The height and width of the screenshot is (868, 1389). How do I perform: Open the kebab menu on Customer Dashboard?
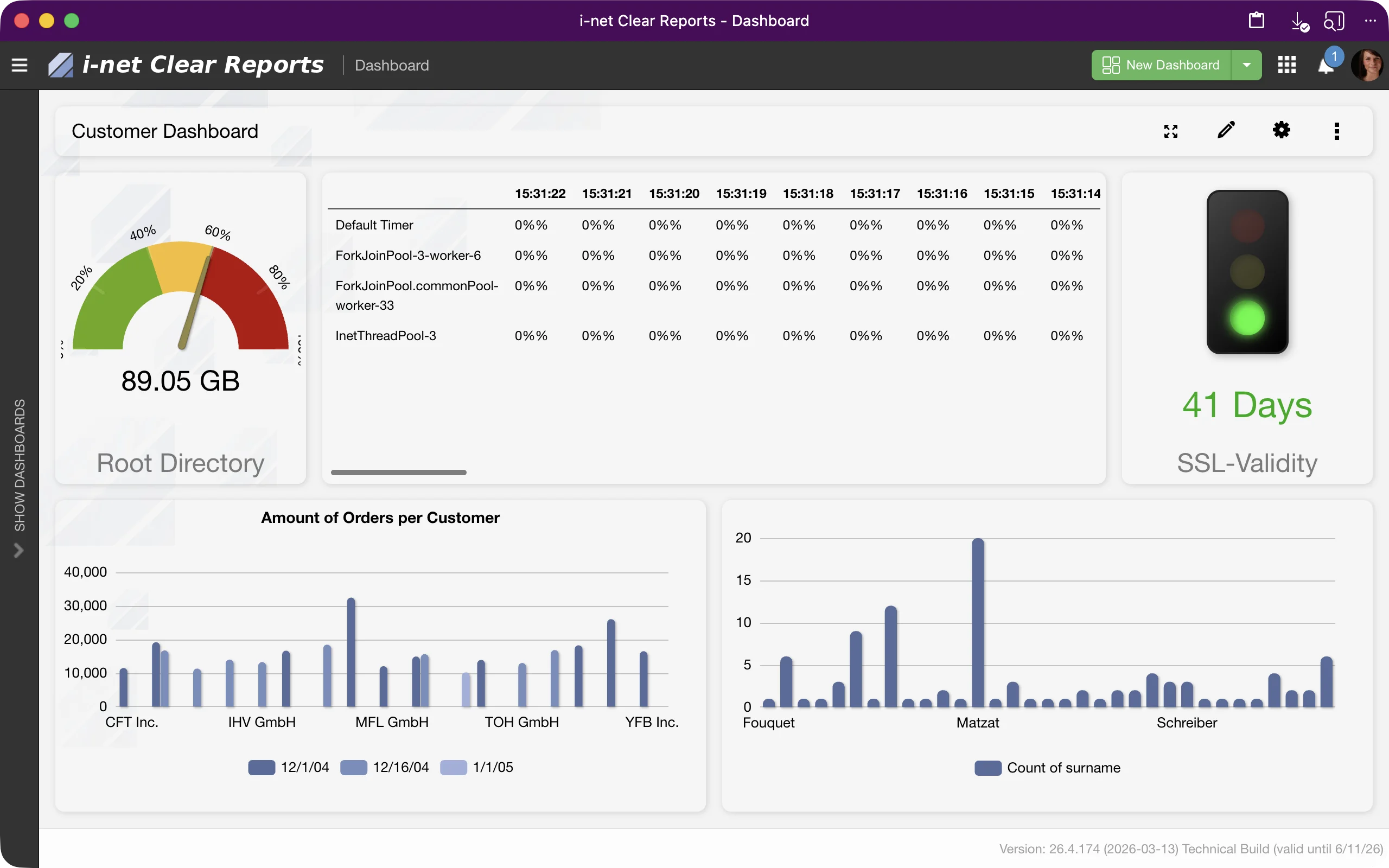[1337, 131]
